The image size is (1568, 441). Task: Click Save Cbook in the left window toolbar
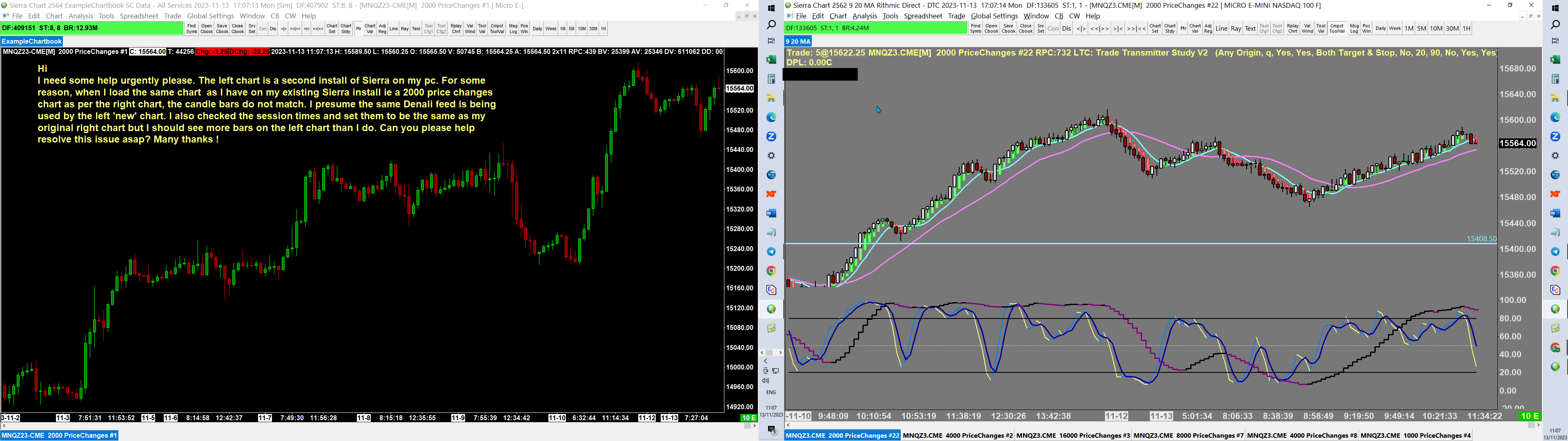tap(222, 29)
